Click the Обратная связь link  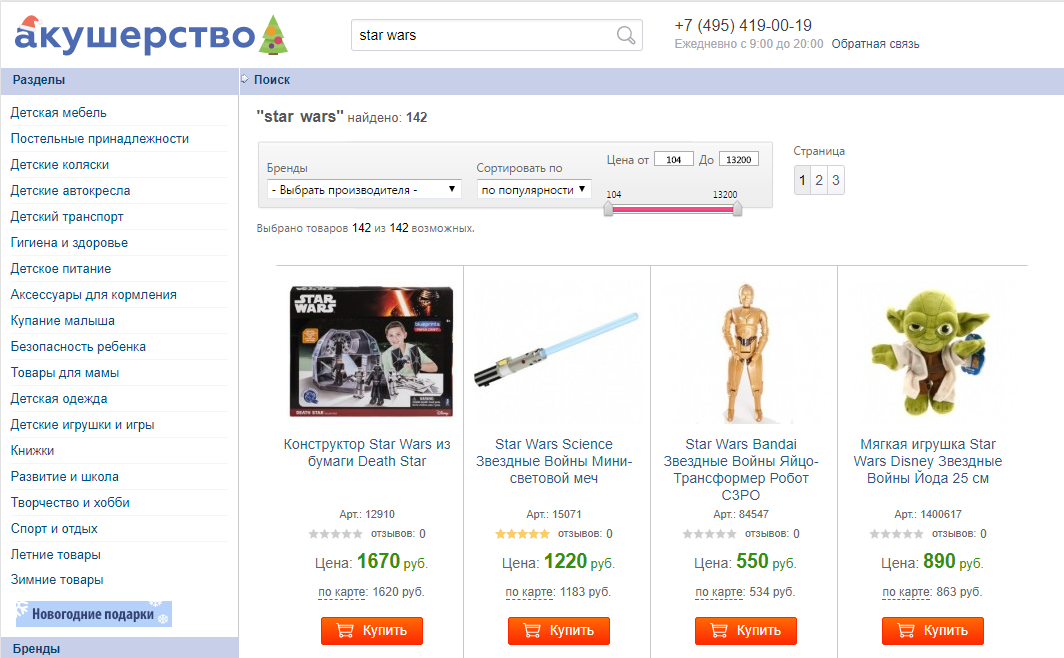click(x=875, y=44)
